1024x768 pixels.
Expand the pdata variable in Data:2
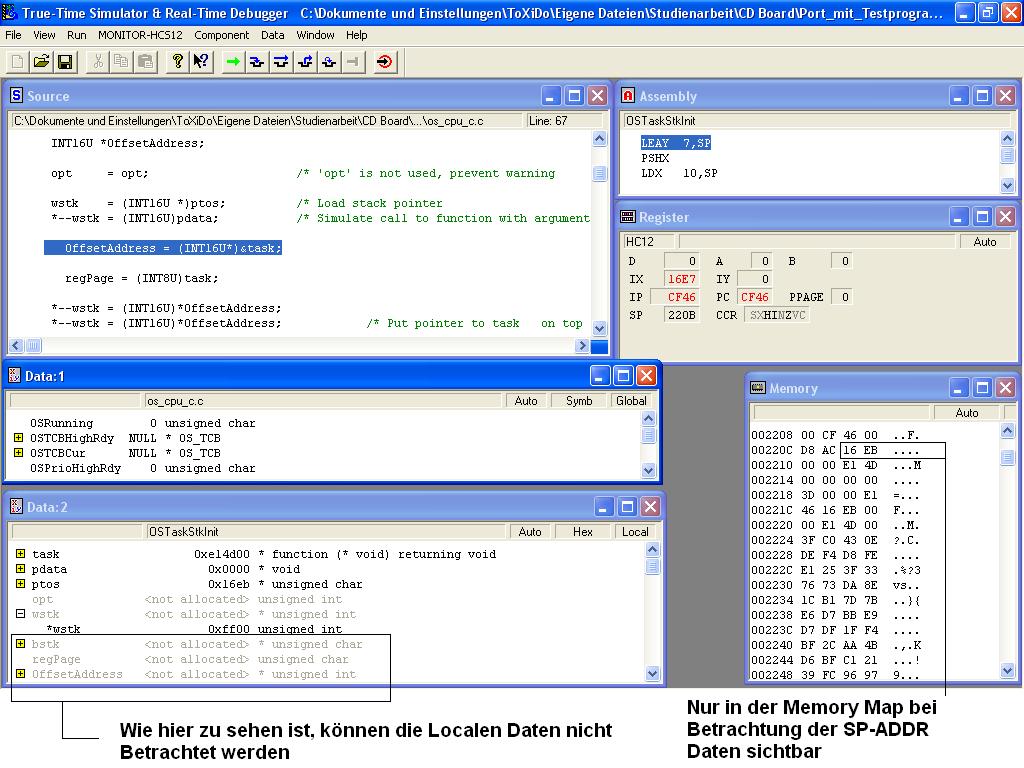[x=20, y=568]
